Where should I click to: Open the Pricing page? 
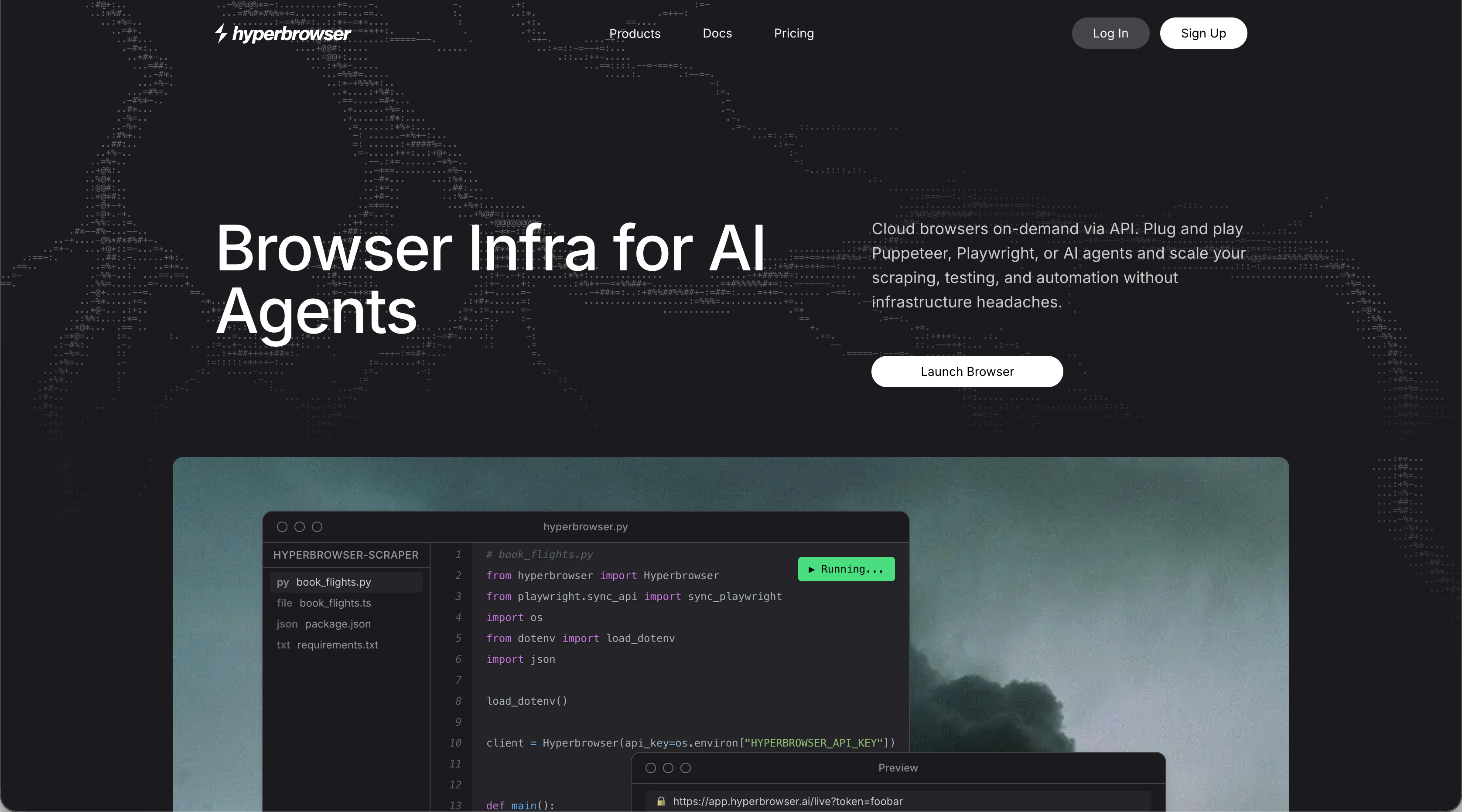coord(793,34)
